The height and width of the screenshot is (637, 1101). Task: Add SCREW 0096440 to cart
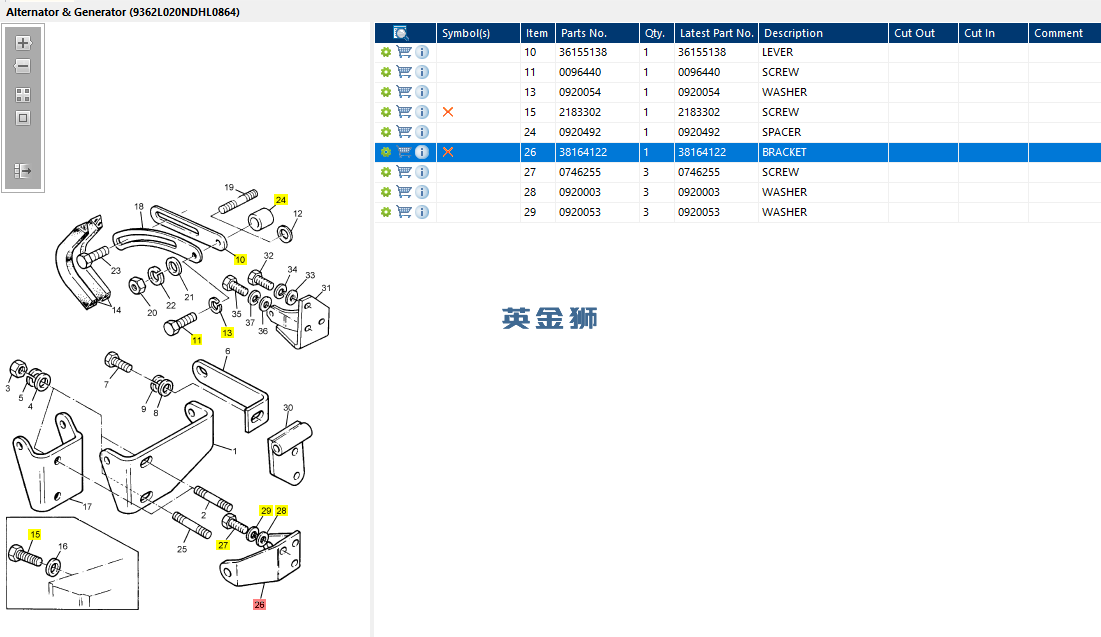pos(404,72)
